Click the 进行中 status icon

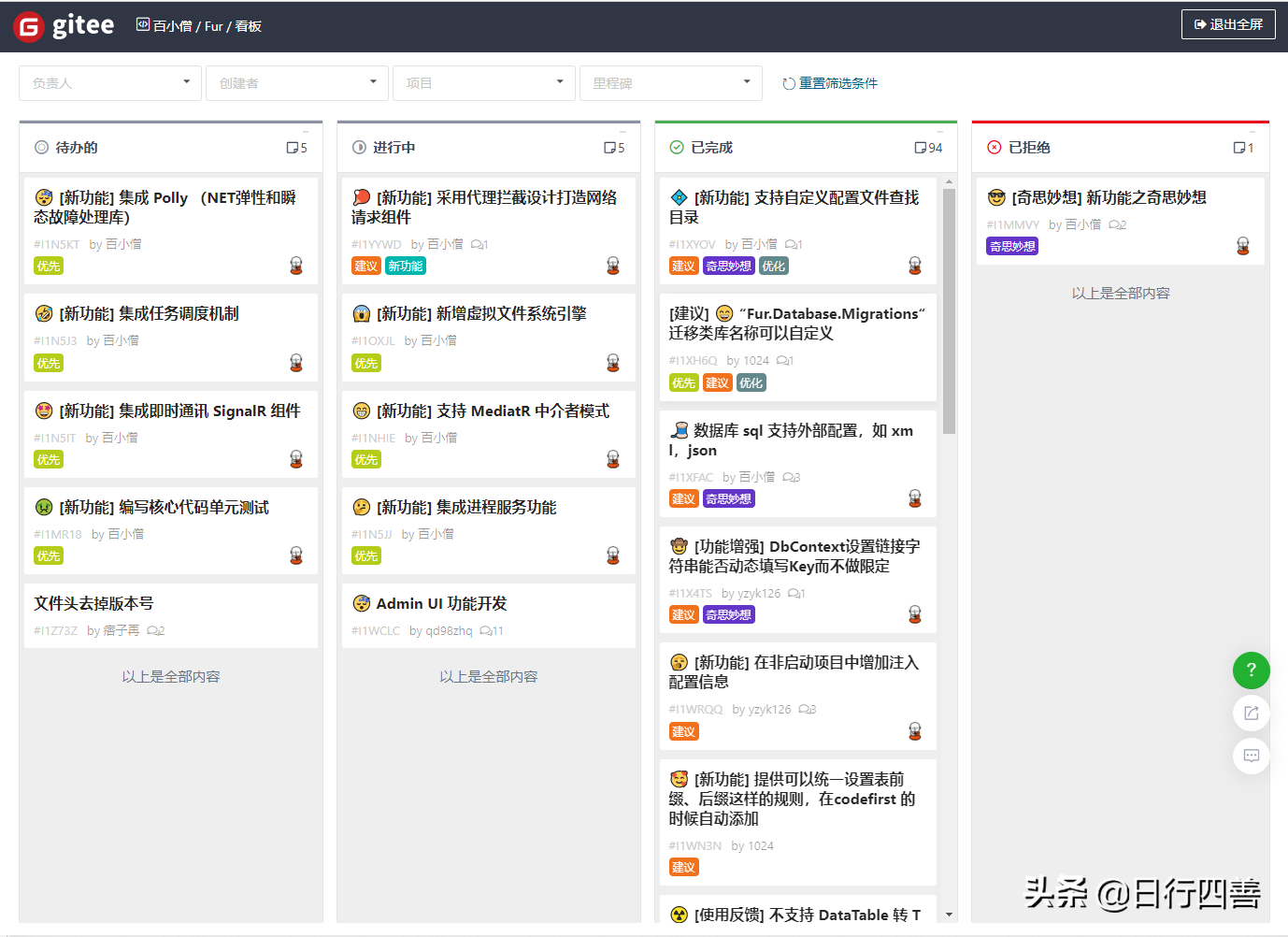click(x=359, y=148)
